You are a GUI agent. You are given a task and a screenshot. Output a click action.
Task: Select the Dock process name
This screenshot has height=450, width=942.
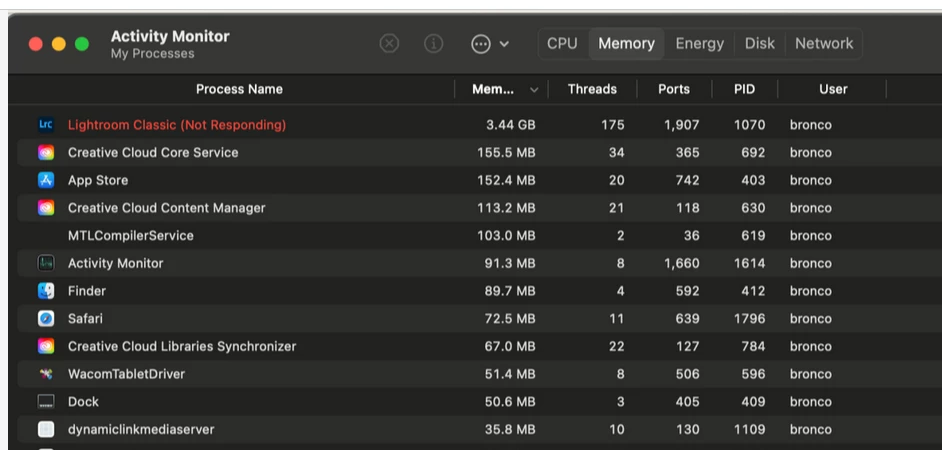[x=83, y=401]
